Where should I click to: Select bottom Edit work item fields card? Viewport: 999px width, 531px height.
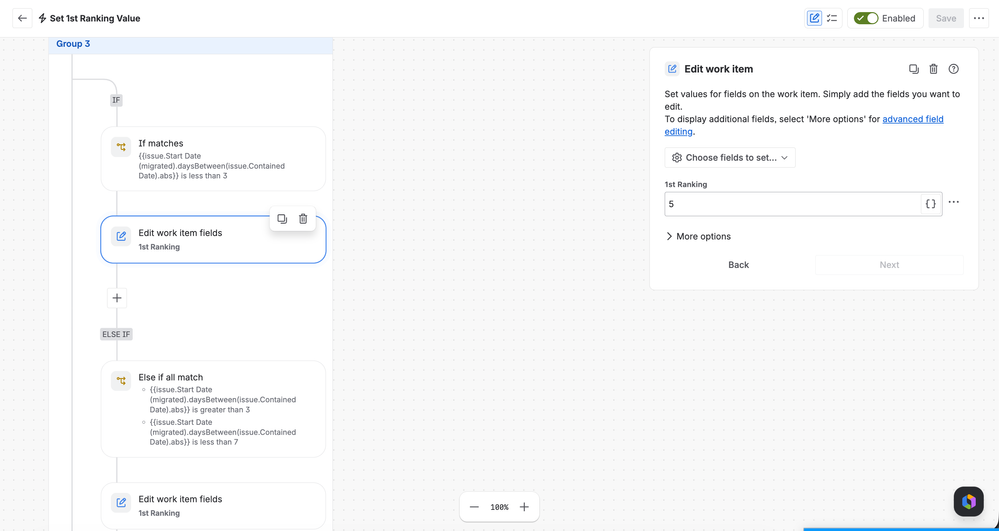213,506
